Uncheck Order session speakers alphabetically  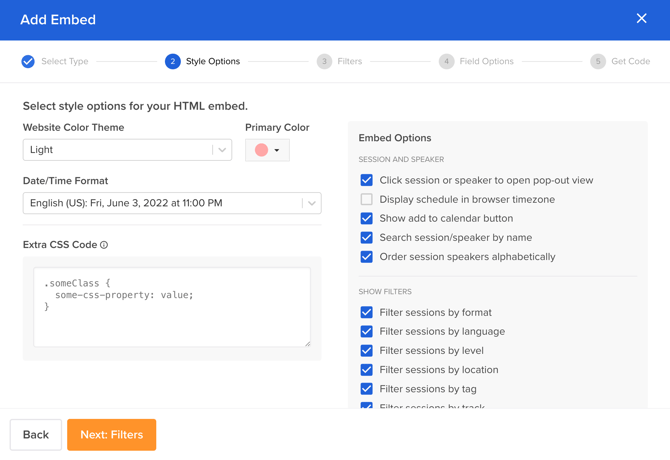[x=367, y=257]
